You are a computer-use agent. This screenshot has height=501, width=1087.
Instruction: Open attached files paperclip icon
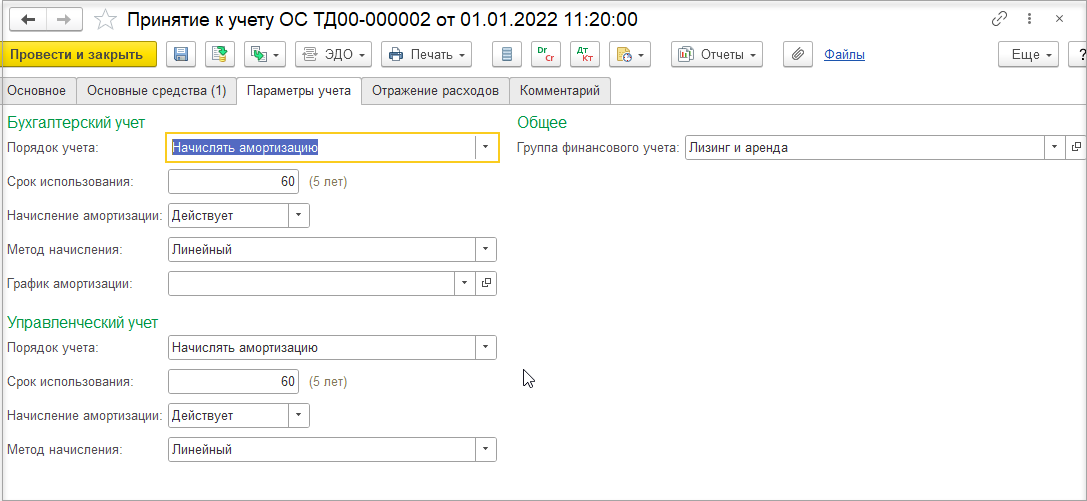click(x=798, y=55)
